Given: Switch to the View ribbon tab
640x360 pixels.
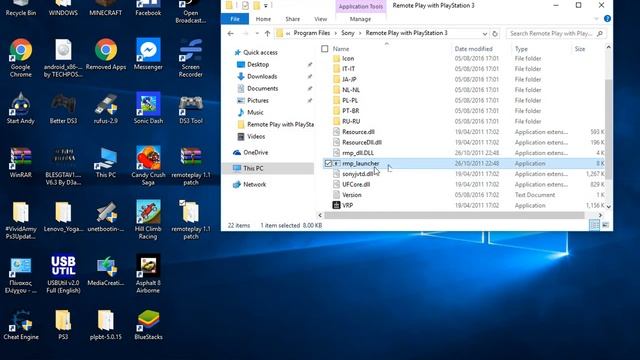Looking at the screenshot, I should [320, 19].
